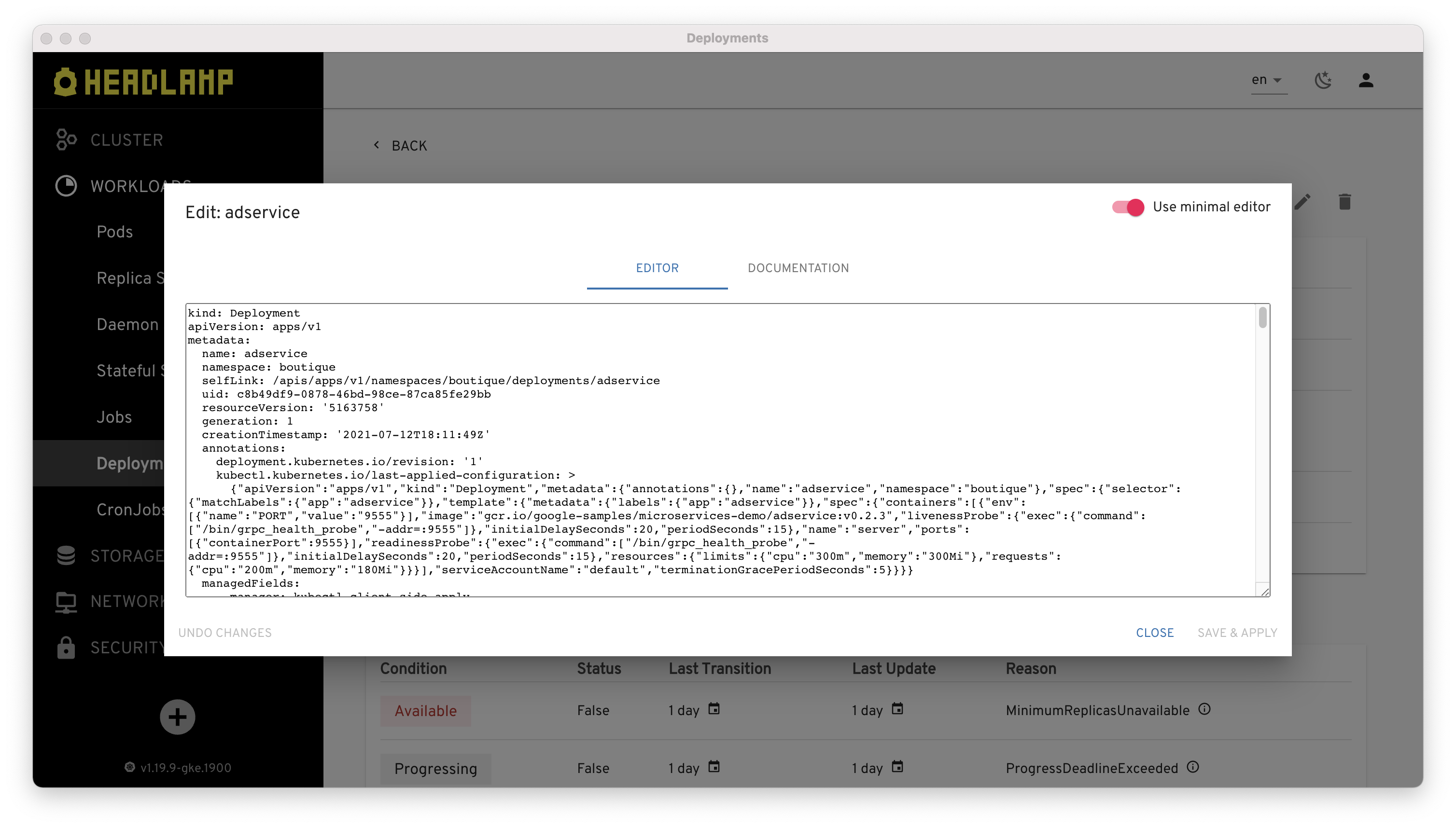Click the Storage database icon

(66, 555)
